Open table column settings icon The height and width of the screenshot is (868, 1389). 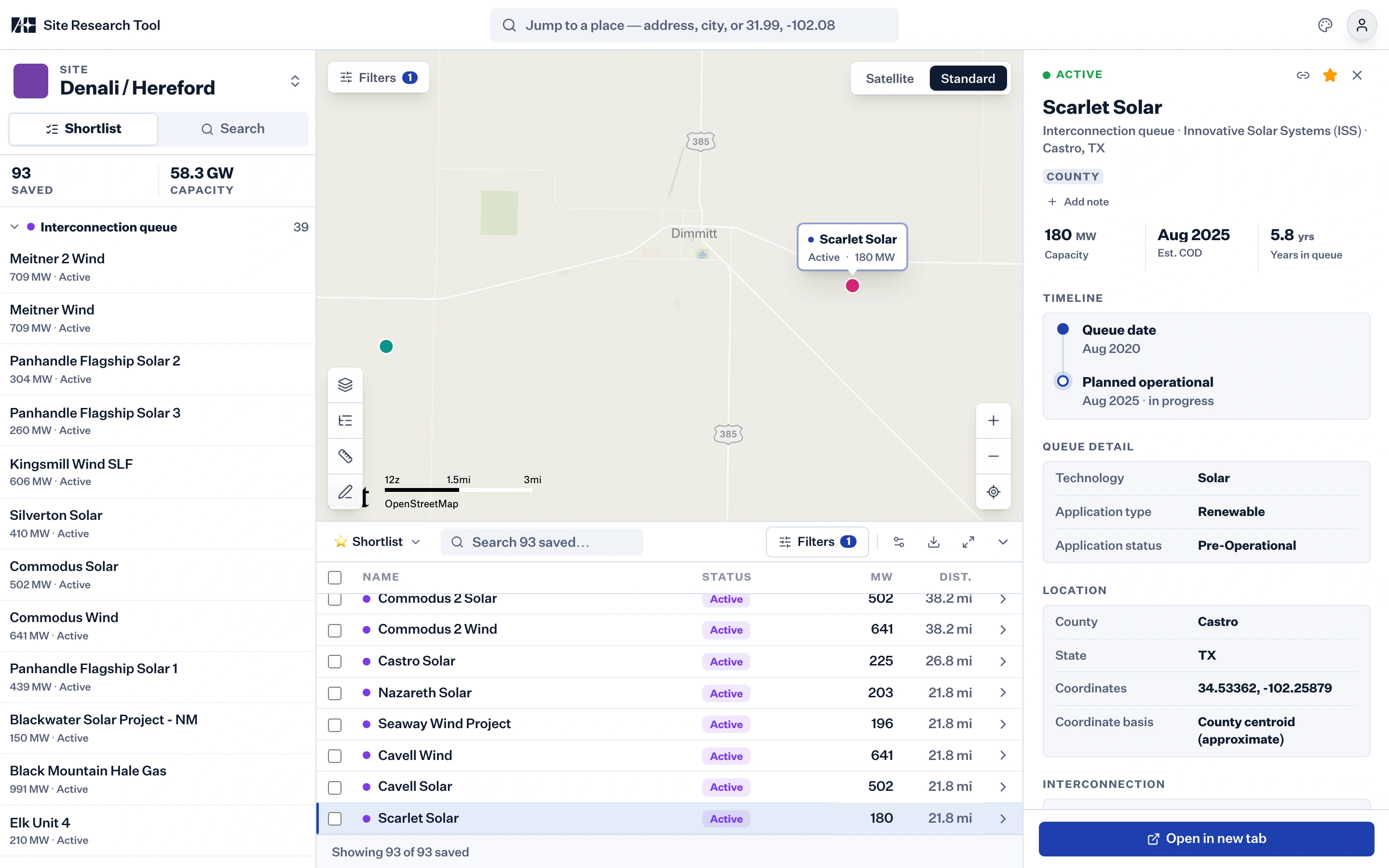pyautogui.click(x=899, y=542)
